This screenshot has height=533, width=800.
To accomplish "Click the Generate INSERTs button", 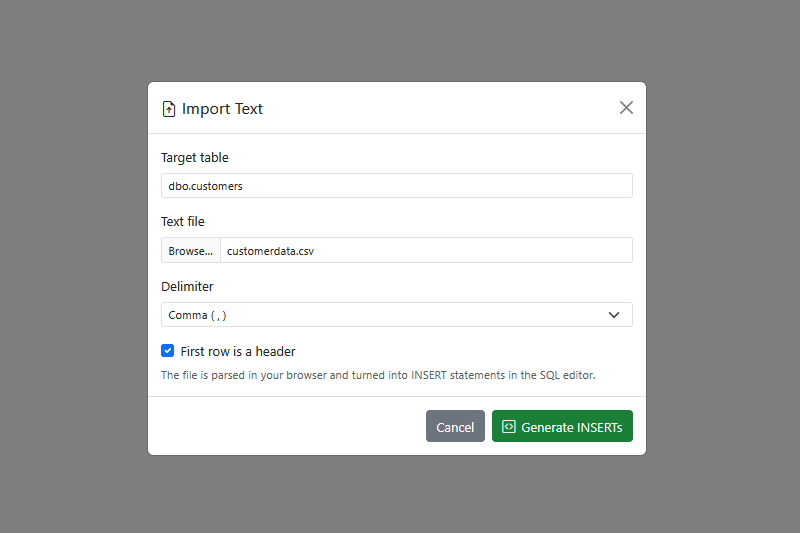I will (x=562, y=426).
